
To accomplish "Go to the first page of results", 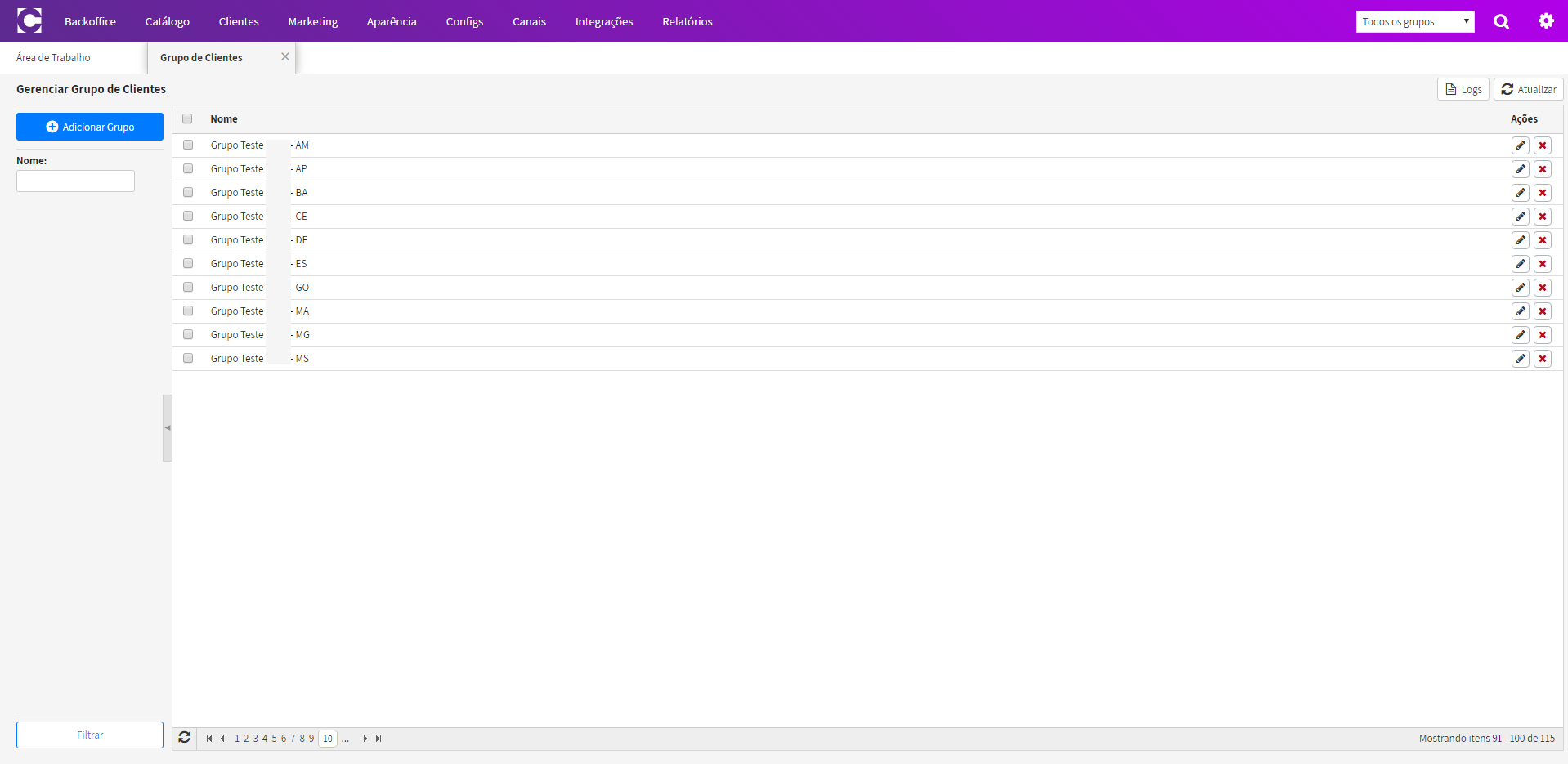I will [209, 739].
